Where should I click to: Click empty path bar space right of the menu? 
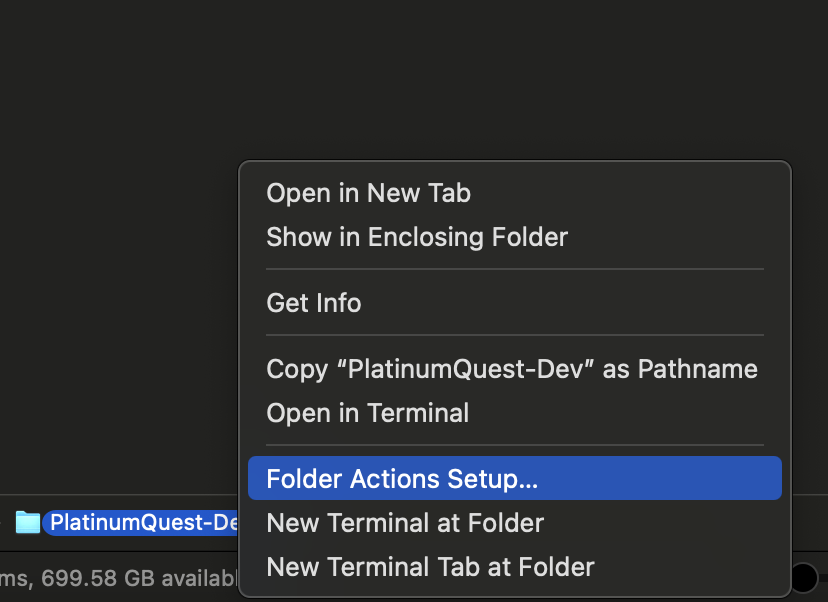810,522
